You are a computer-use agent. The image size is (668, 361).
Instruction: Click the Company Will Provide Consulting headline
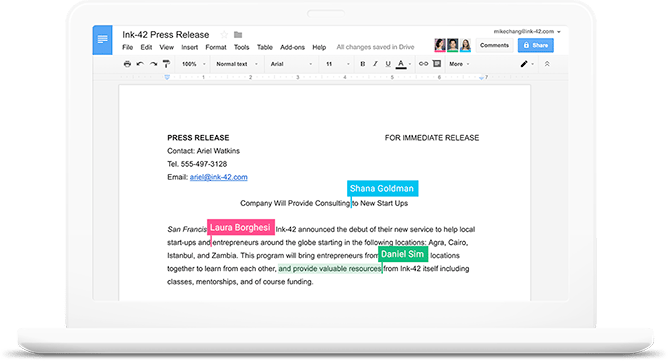[324, 203]
